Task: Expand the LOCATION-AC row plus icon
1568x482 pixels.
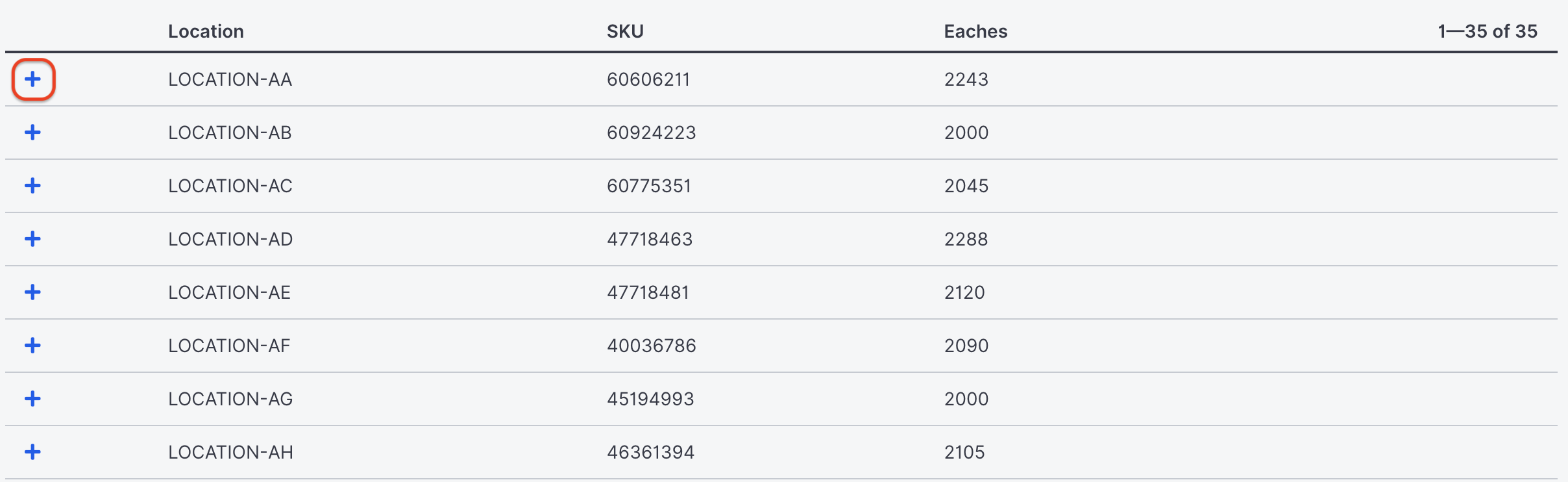Action: (x=32, y=186)
